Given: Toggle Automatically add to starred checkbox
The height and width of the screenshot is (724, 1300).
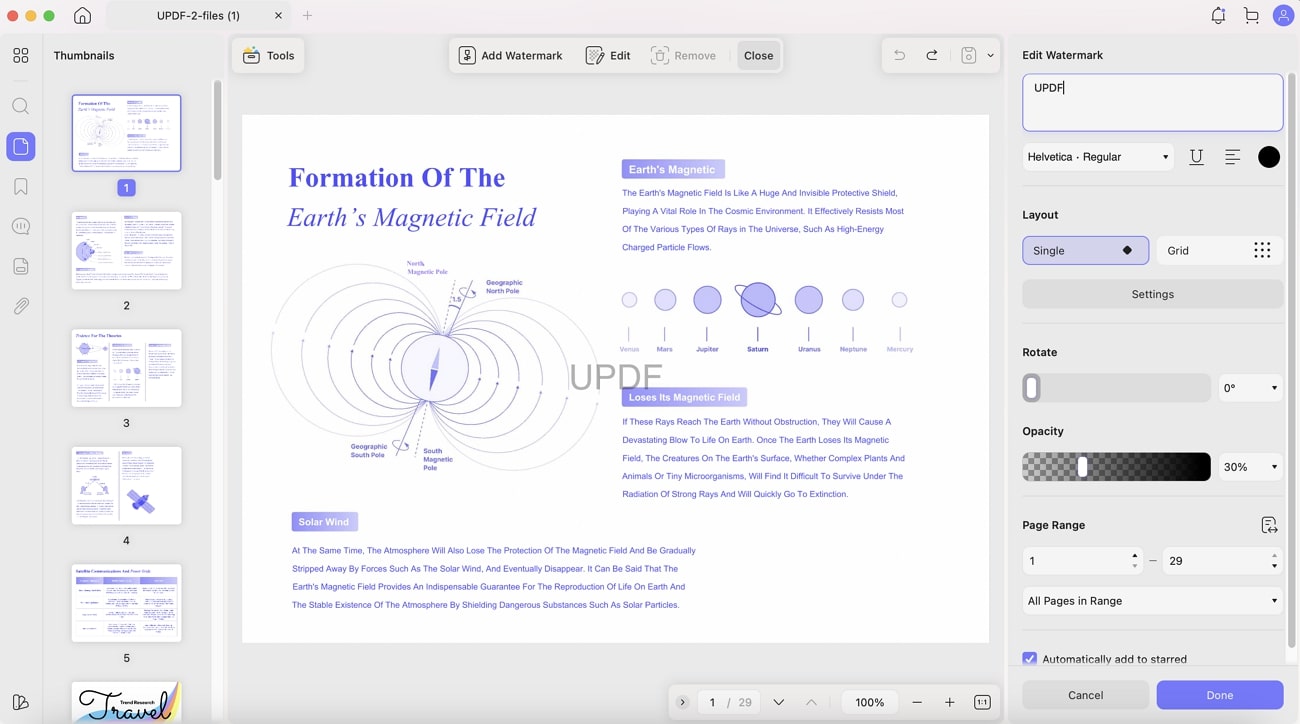Looking at the screenshot, I should 1029,659.
